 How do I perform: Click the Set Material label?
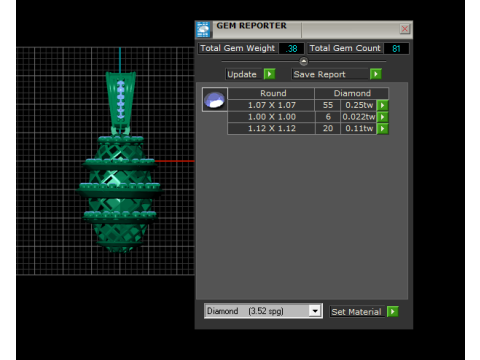[x=356, y=312]
